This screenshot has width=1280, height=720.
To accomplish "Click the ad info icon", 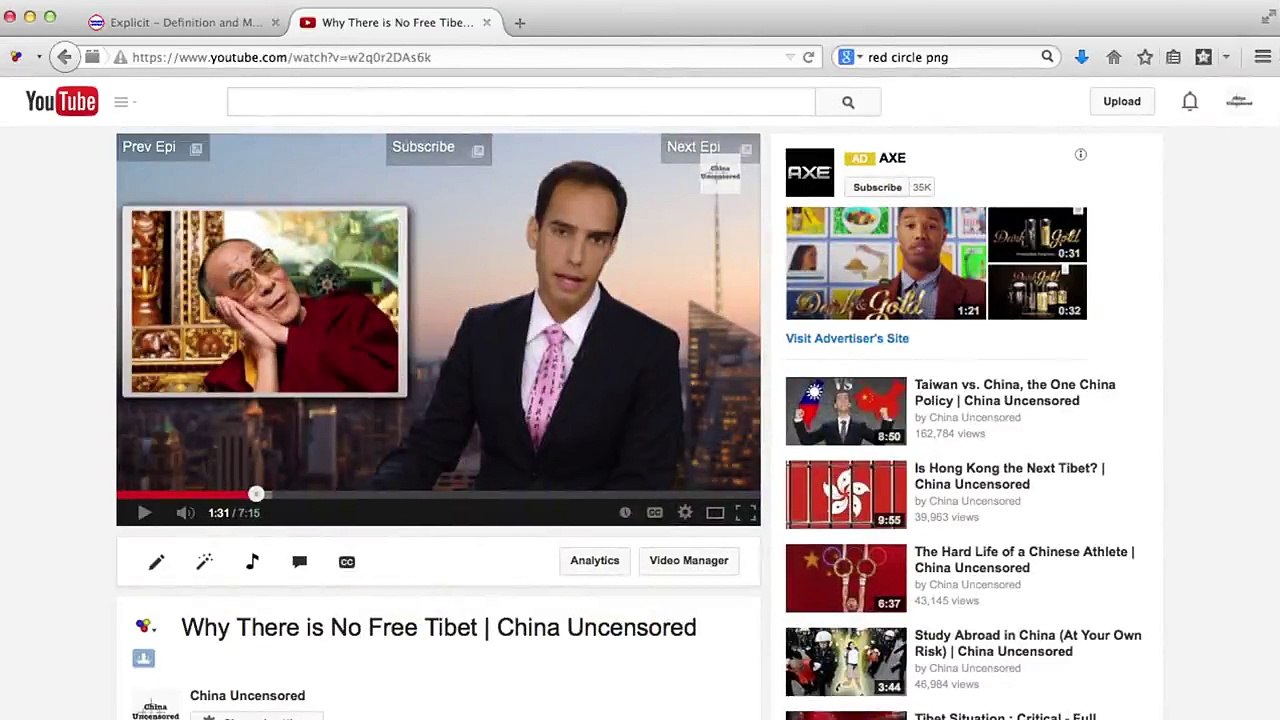I will tap(1080, 155).
